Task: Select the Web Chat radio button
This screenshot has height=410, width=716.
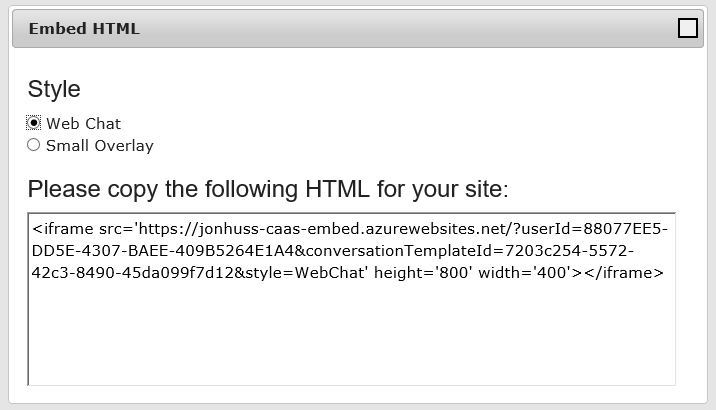Action: 34,123
